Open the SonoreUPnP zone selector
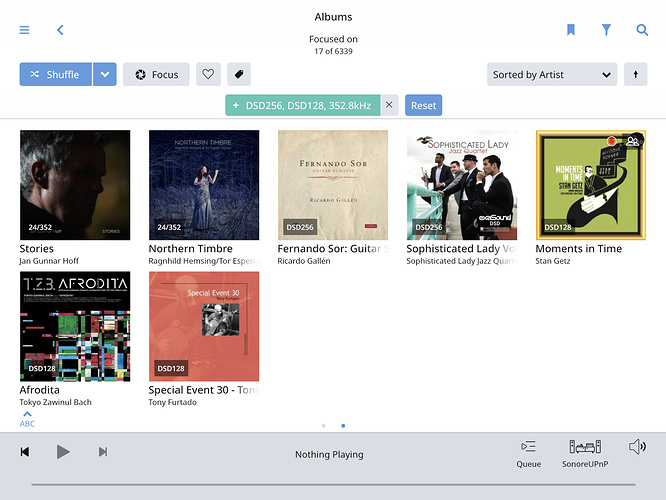This screenshot has height=500, width=666. tap(585, 454)
